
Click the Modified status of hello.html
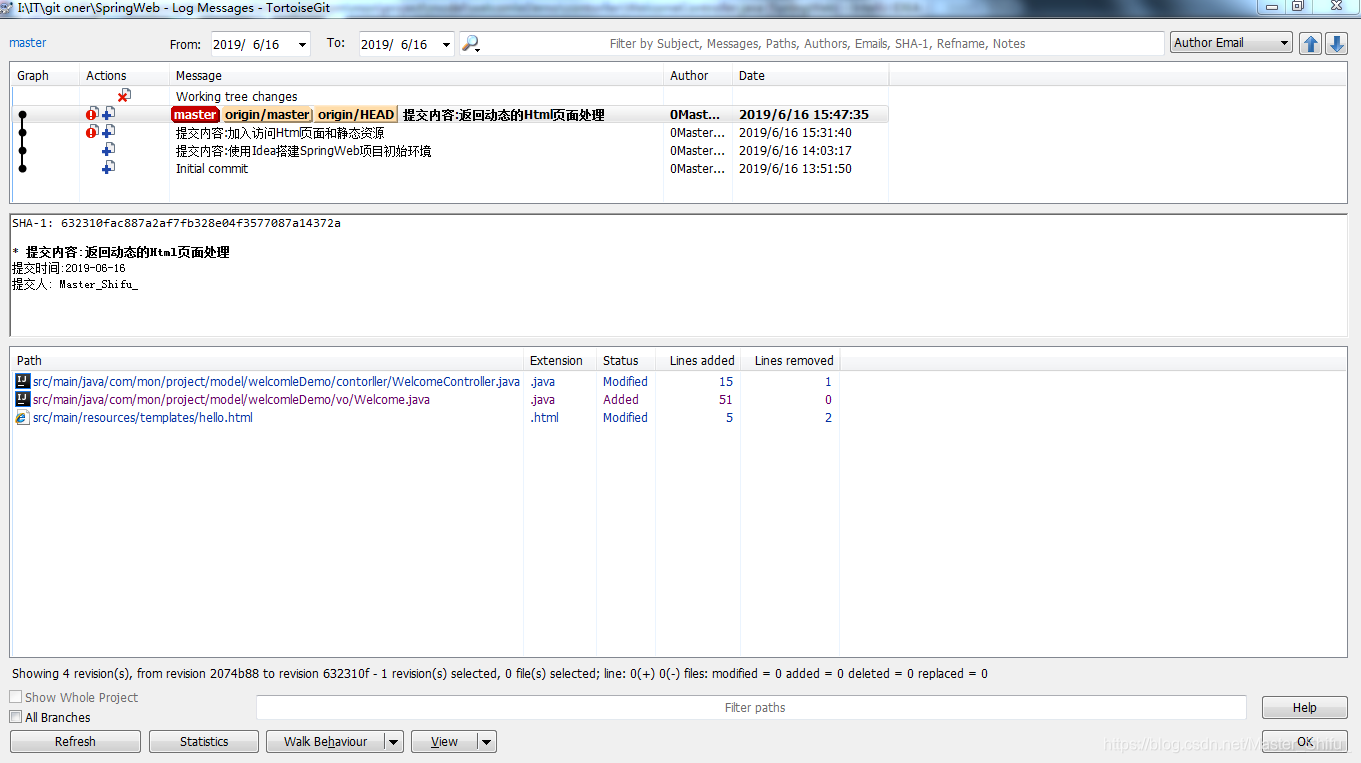coord(625,417)
